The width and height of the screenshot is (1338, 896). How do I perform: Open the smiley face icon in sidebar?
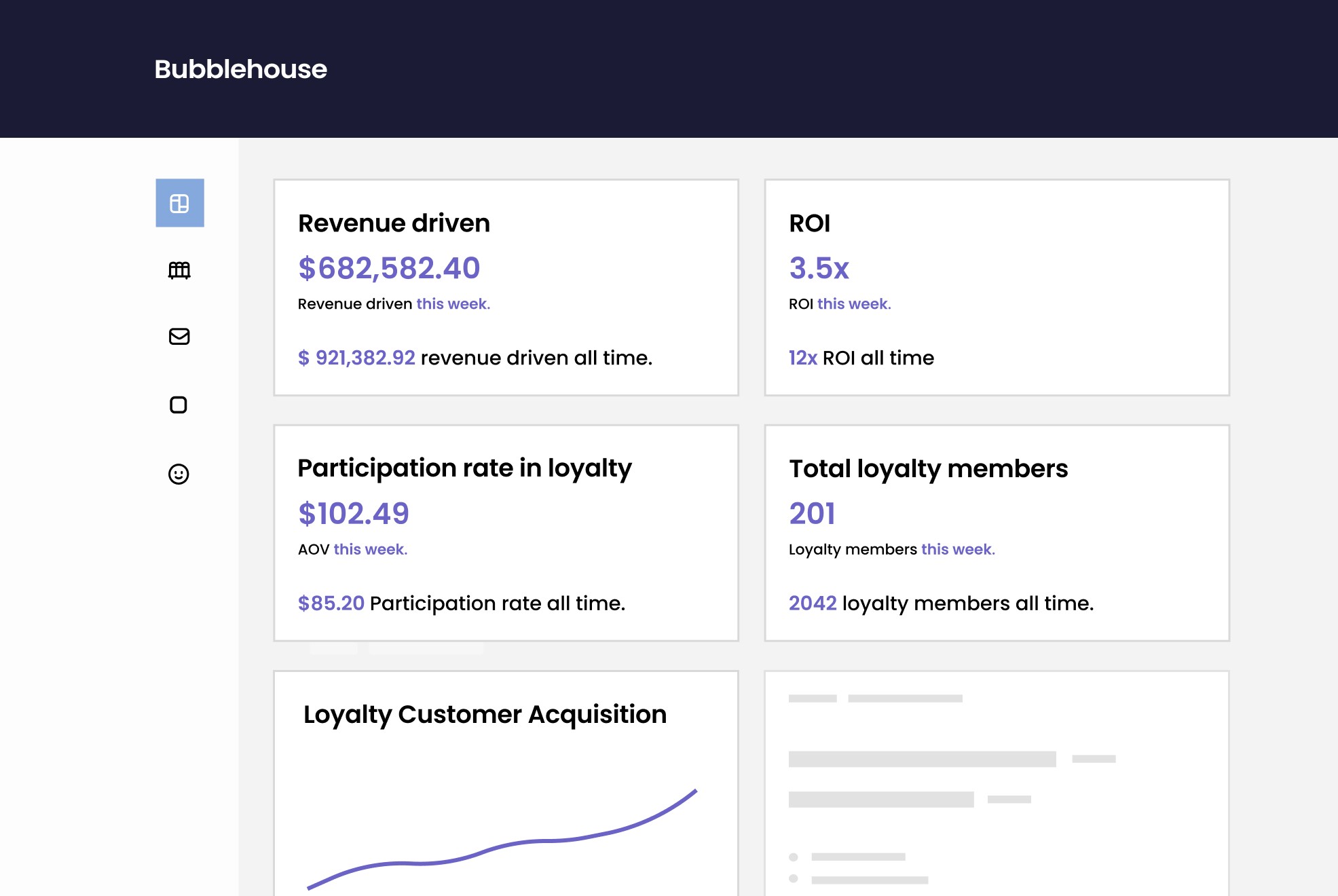179,474
